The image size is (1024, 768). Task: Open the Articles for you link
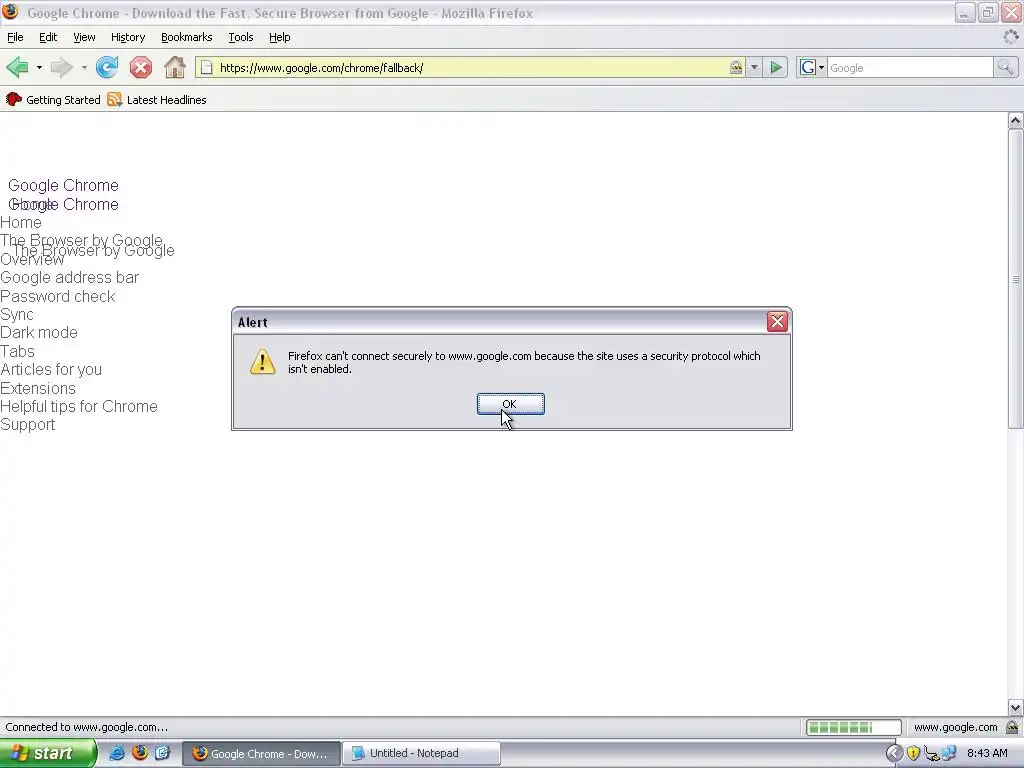51,370
